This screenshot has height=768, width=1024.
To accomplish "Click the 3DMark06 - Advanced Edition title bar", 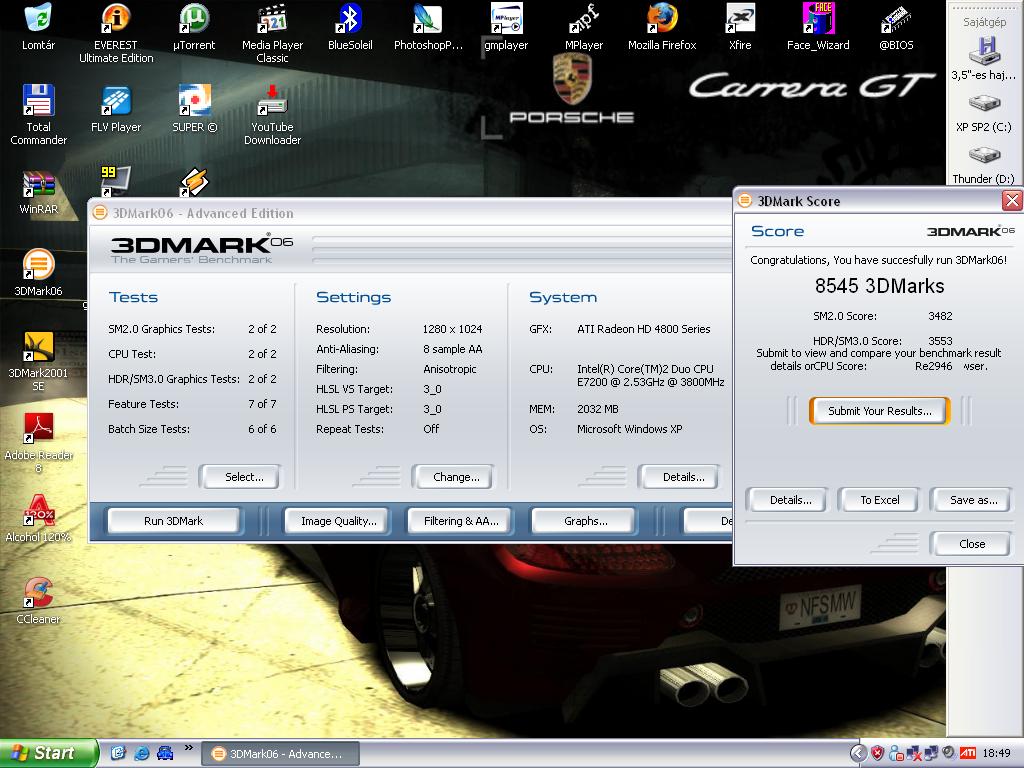I will point(410,213).
